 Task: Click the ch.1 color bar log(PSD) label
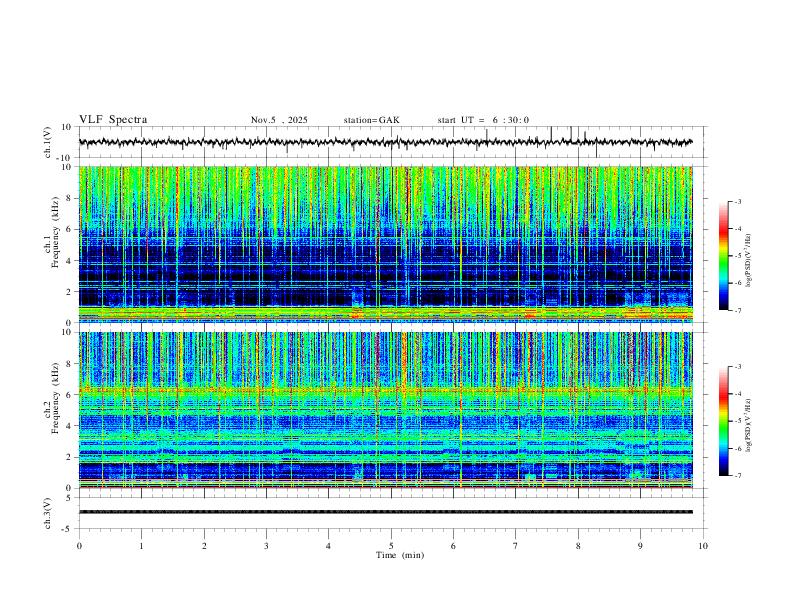pos(748,261)
